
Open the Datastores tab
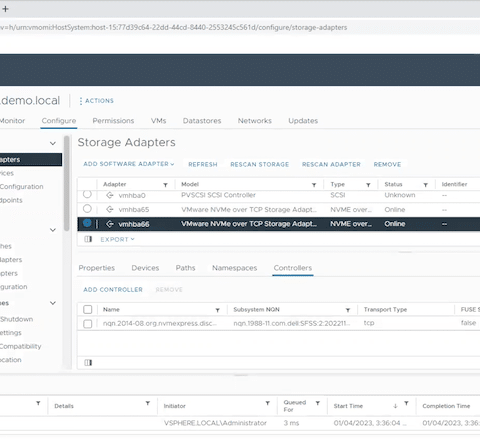click(202, 121)
